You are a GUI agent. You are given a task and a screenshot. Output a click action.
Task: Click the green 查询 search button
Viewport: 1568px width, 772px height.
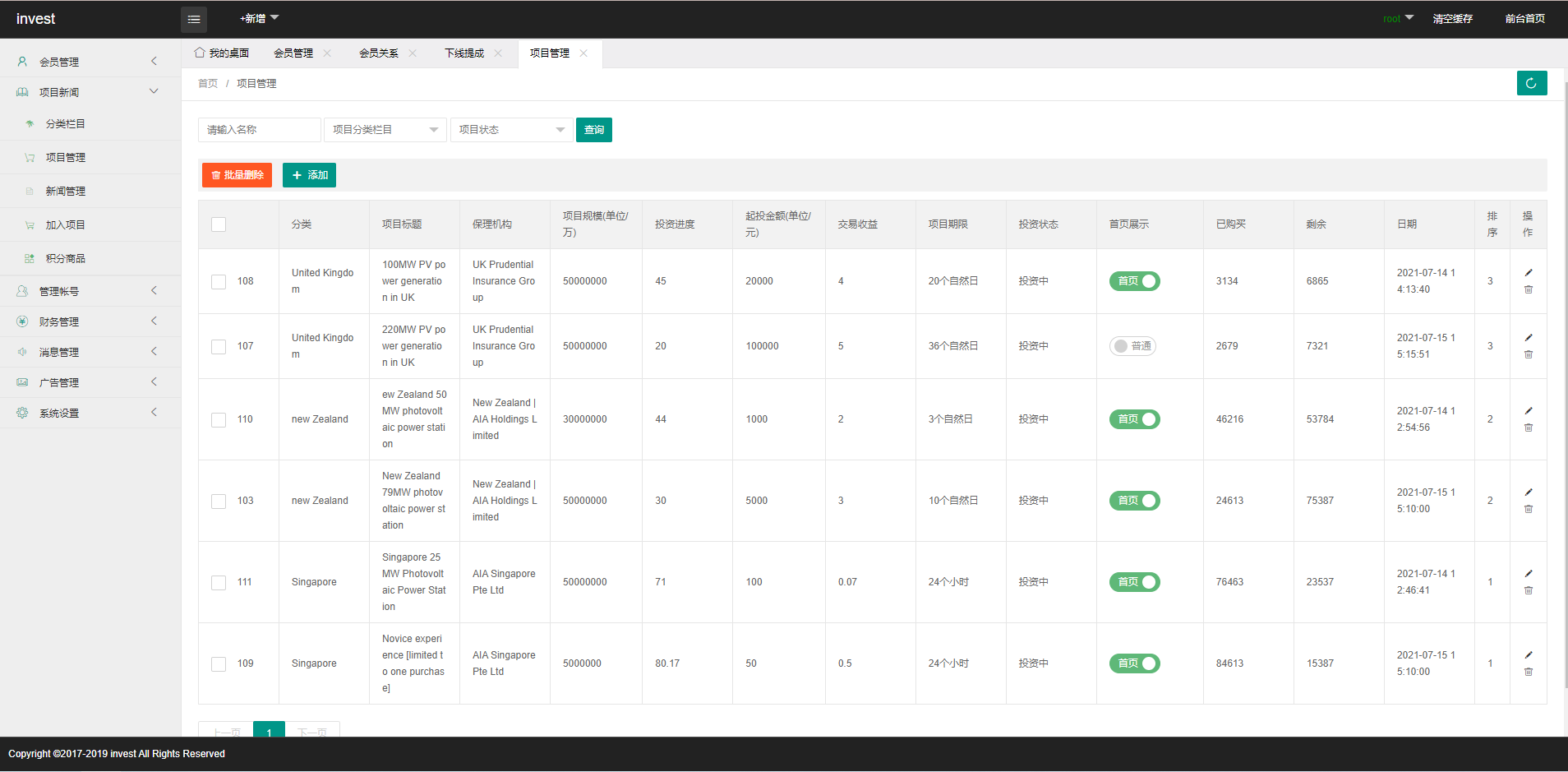(593, 130)
